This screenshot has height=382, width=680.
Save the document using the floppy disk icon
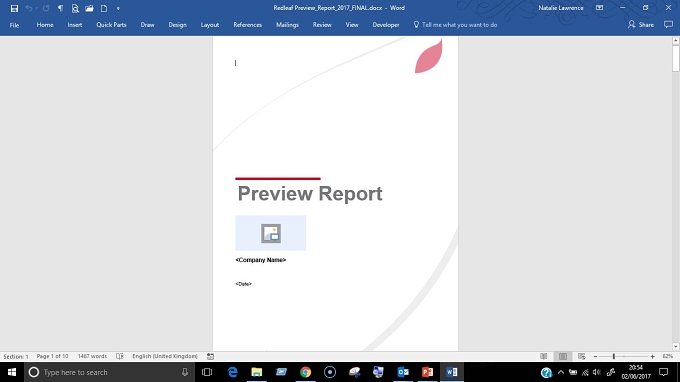pos(14,8)
